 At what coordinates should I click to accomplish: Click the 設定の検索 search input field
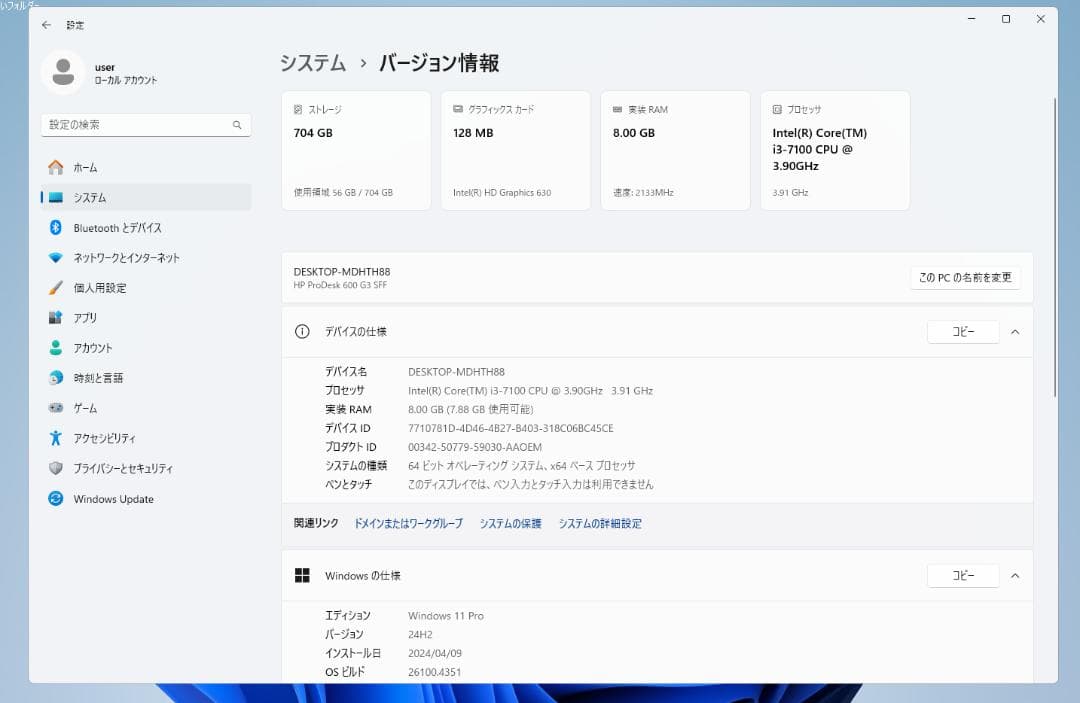click(x=140, y=124)
